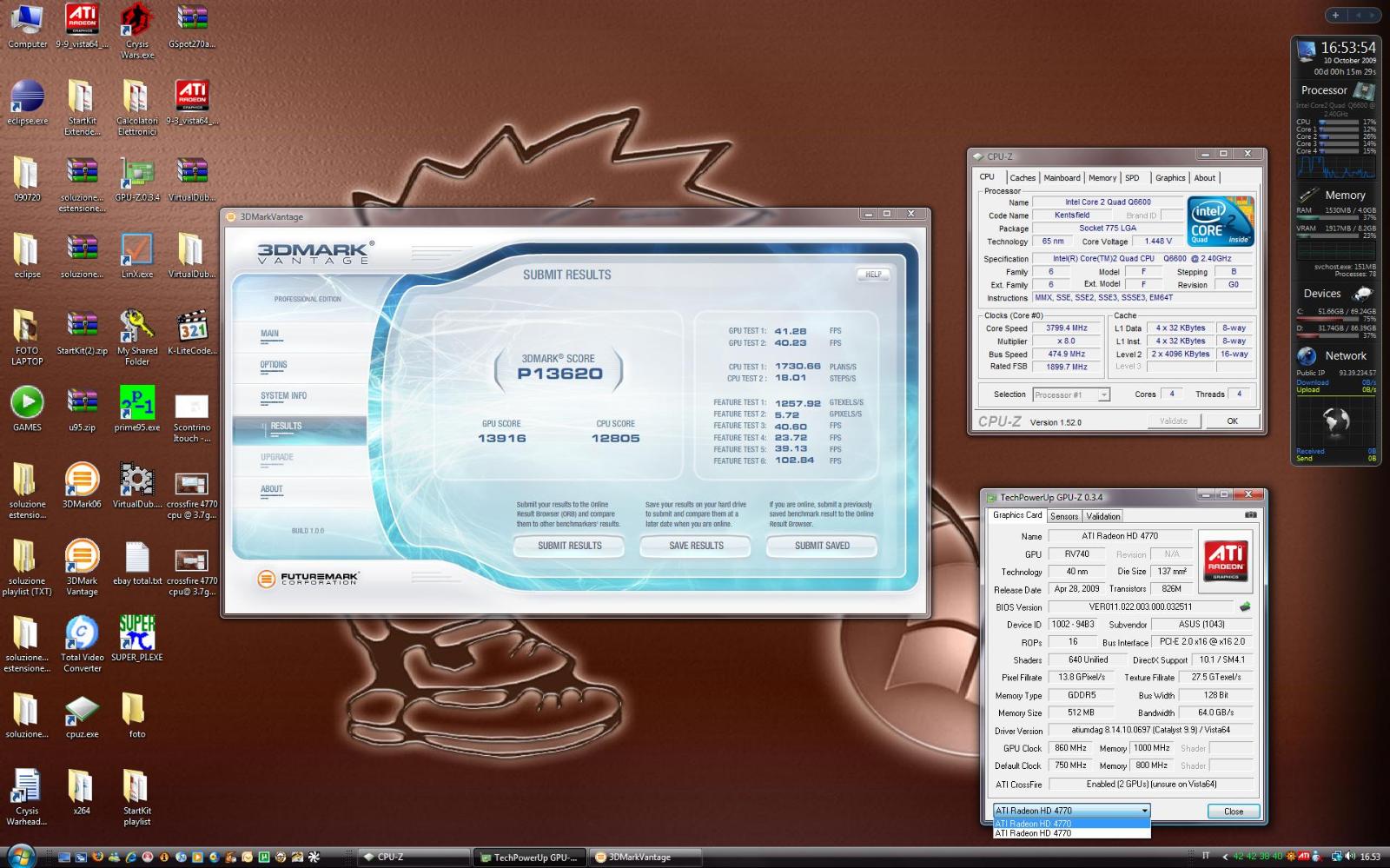Expand CPU-Z processor Selection dropdown
Image resolution: width=1390 pixels, height=868 pixels.
point(1104,394)
